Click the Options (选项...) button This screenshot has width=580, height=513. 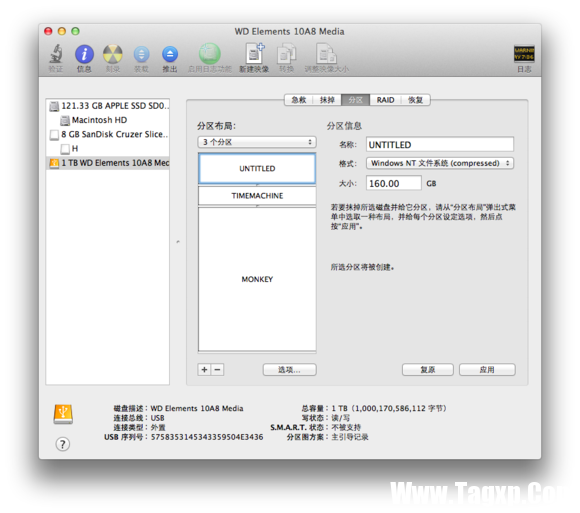290,369
